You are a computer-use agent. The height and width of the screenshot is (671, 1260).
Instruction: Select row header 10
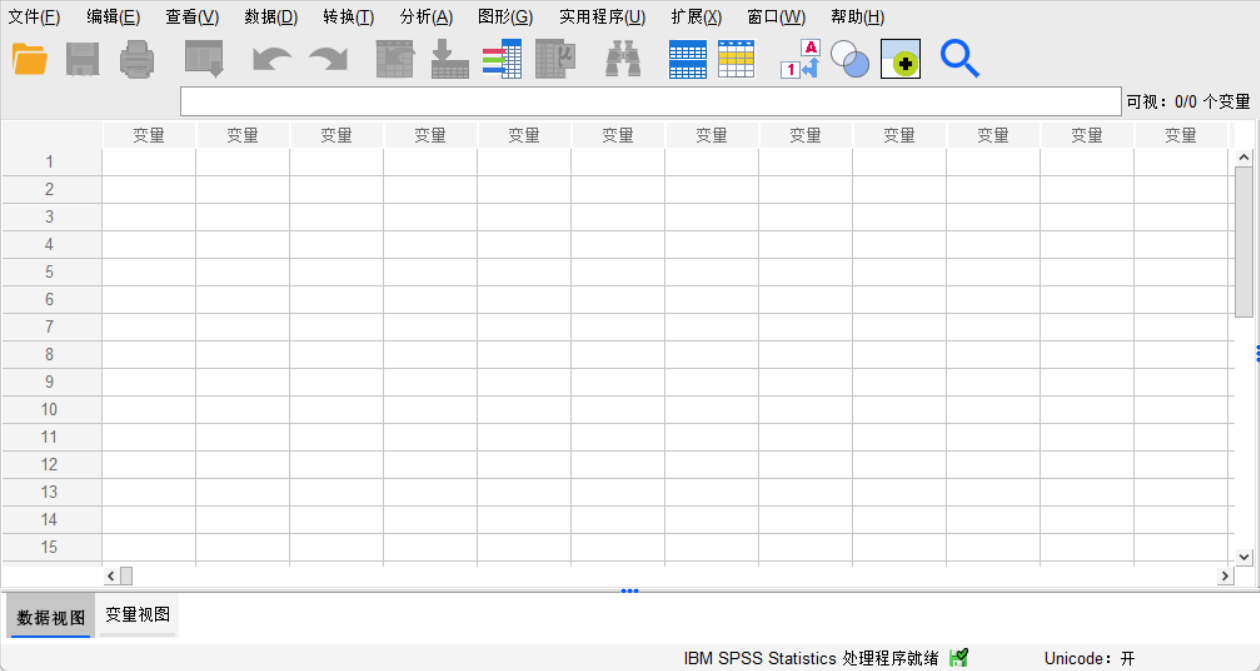51,410
